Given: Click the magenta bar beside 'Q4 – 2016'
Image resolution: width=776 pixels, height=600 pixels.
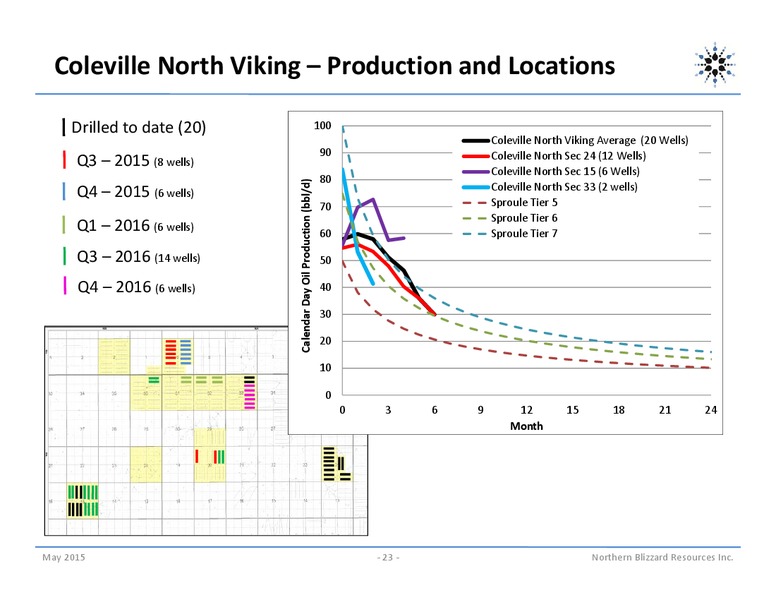Looking at the screenshot, I should (x=65, y=286).
